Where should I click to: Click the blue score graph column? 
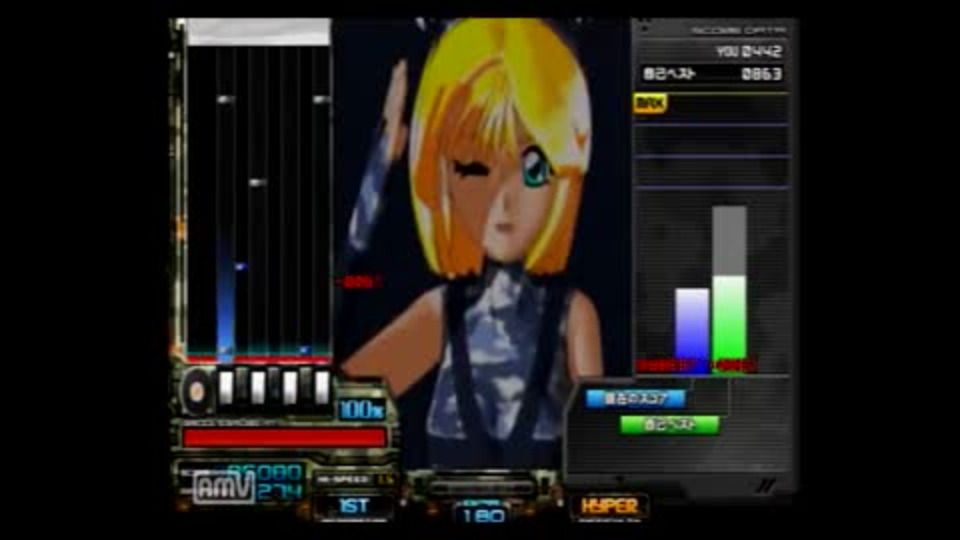(x=692, y=329)
